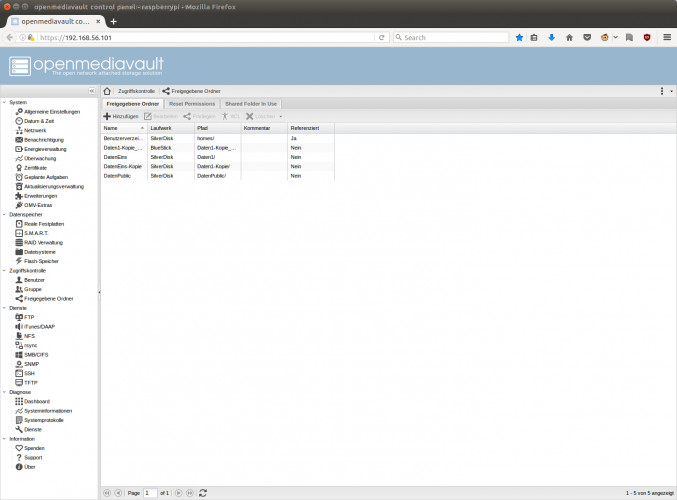
Task: Click Zugriffskontrolle breadcrumb link
Action: (x=136, y=91)
